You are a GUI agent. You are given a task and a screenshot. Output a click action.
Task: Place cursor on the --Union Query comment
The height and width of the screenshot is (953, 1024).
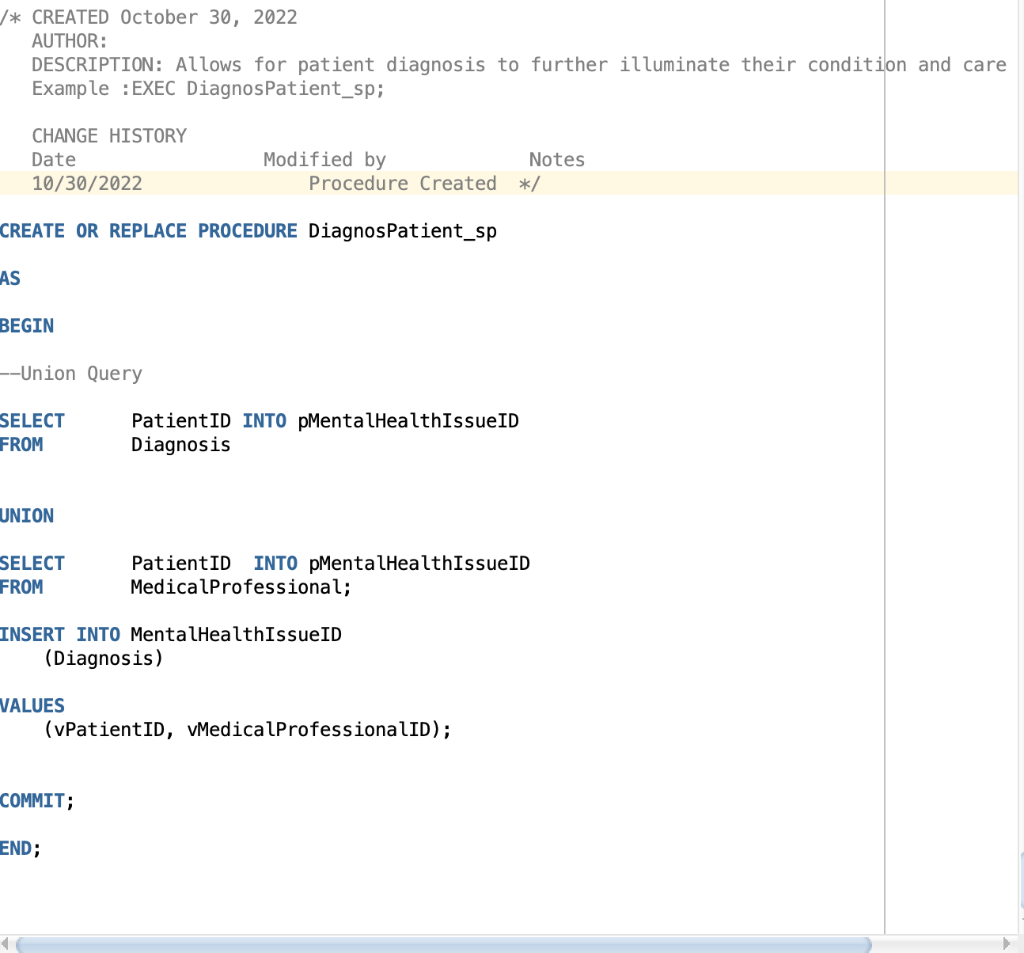(72, 373)
